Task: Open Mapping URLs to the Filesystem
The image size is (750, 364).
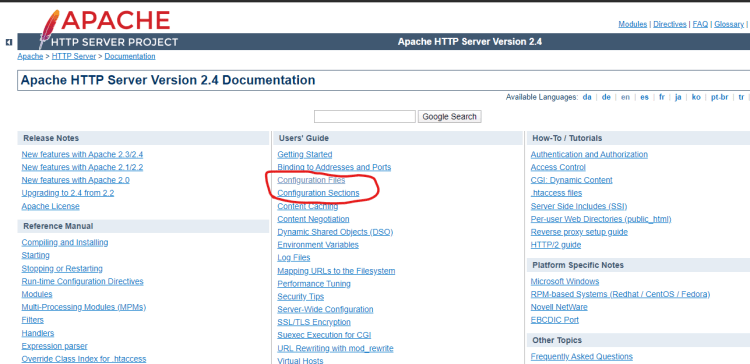Action: point(336,271)
